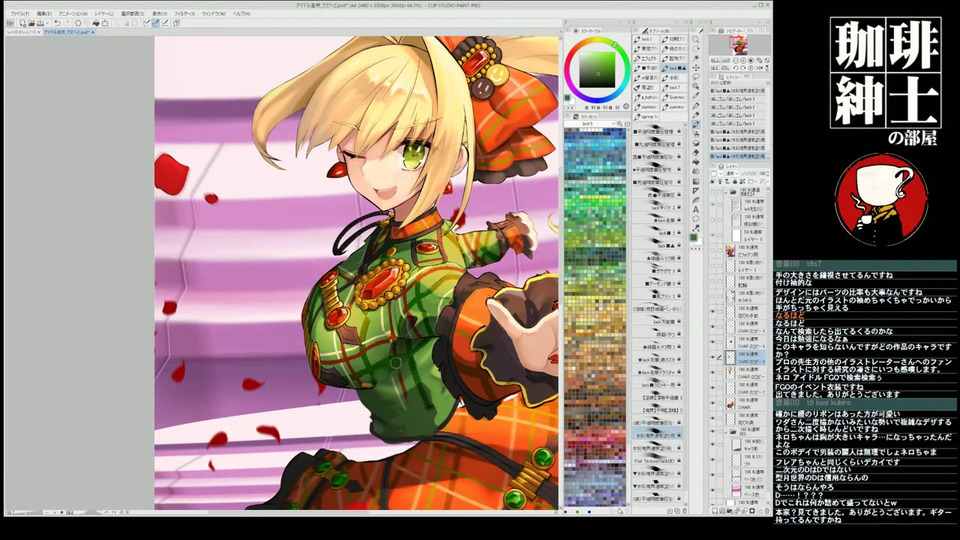Click the layer opacity value field

pos(763,174)
